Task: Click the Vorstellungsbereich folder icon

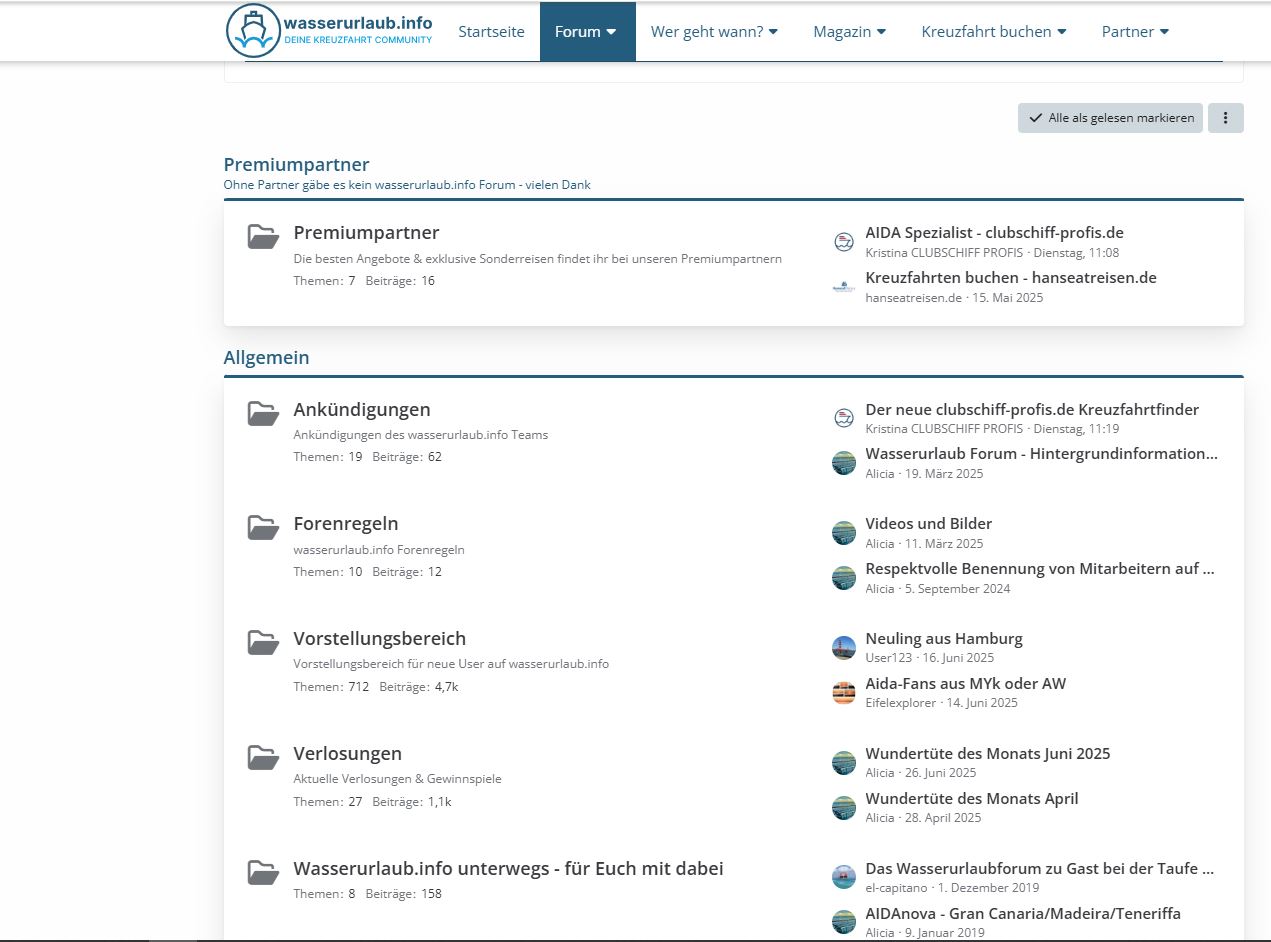Action: click(x=263, y=643)
